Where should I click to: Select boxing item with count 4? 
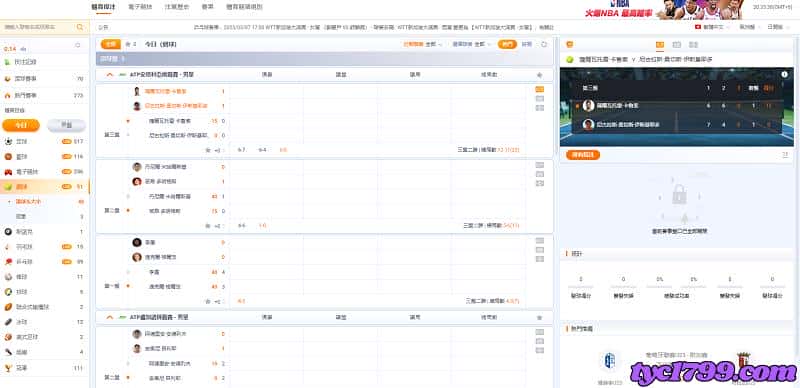[x=44, y=352]
